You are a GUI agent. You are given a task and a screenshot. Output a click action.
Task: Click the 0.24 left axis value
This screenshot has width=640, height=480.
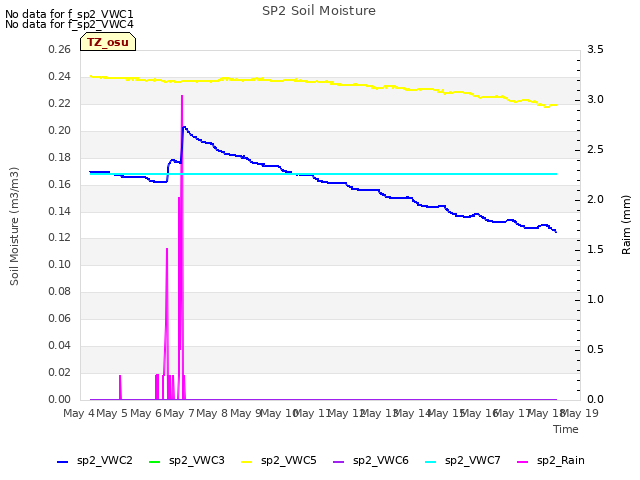point(60,76)
